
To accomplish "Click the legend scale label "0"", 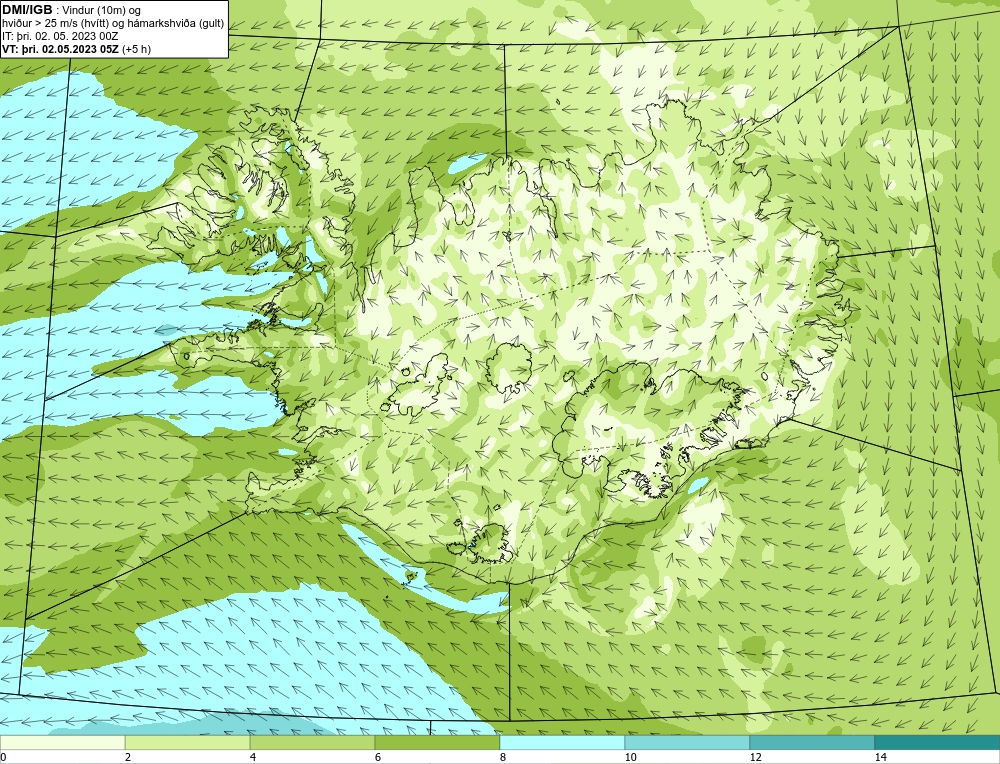I will click(x=3, y=757).
